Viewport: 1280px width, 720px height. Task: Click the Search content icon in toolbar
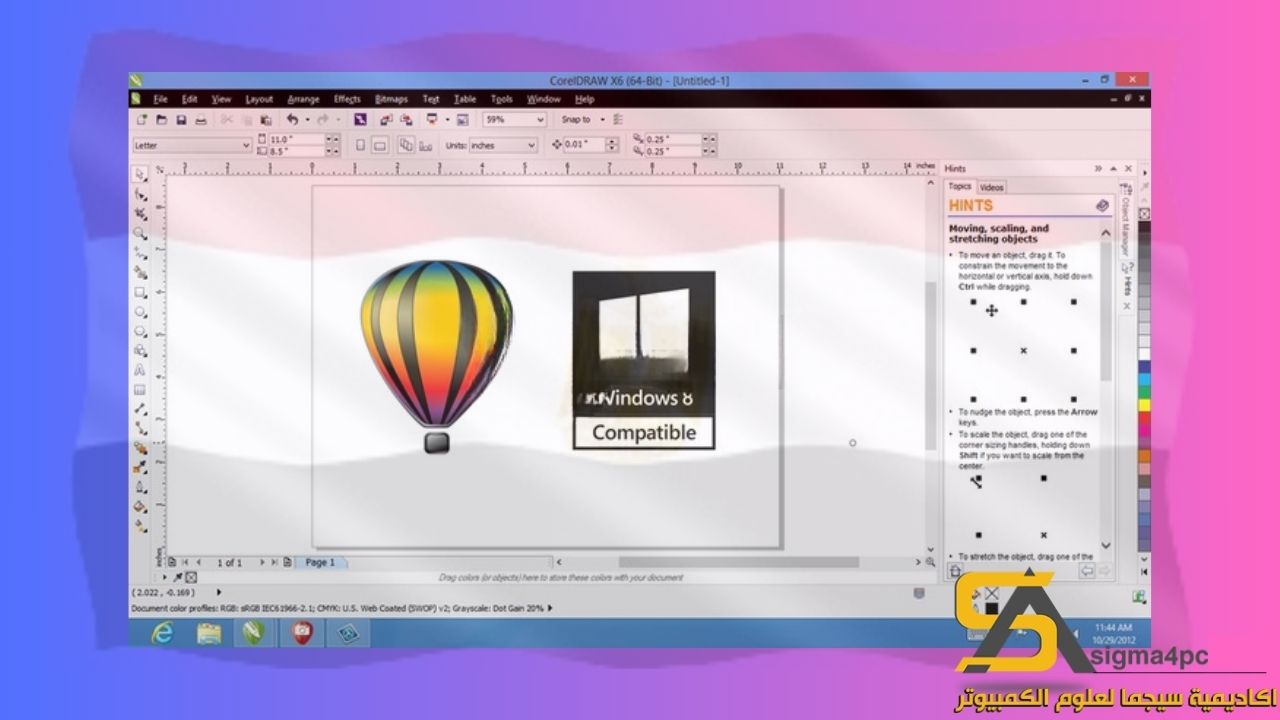[360, 119]
